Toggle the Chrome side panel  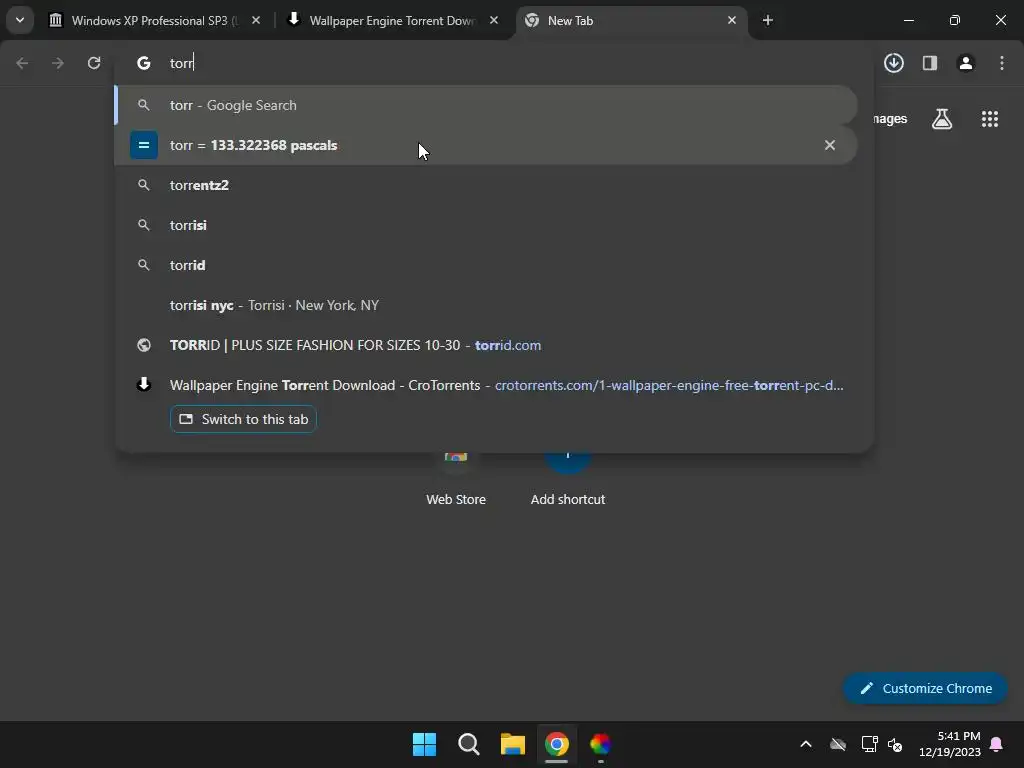coord(929,63)
